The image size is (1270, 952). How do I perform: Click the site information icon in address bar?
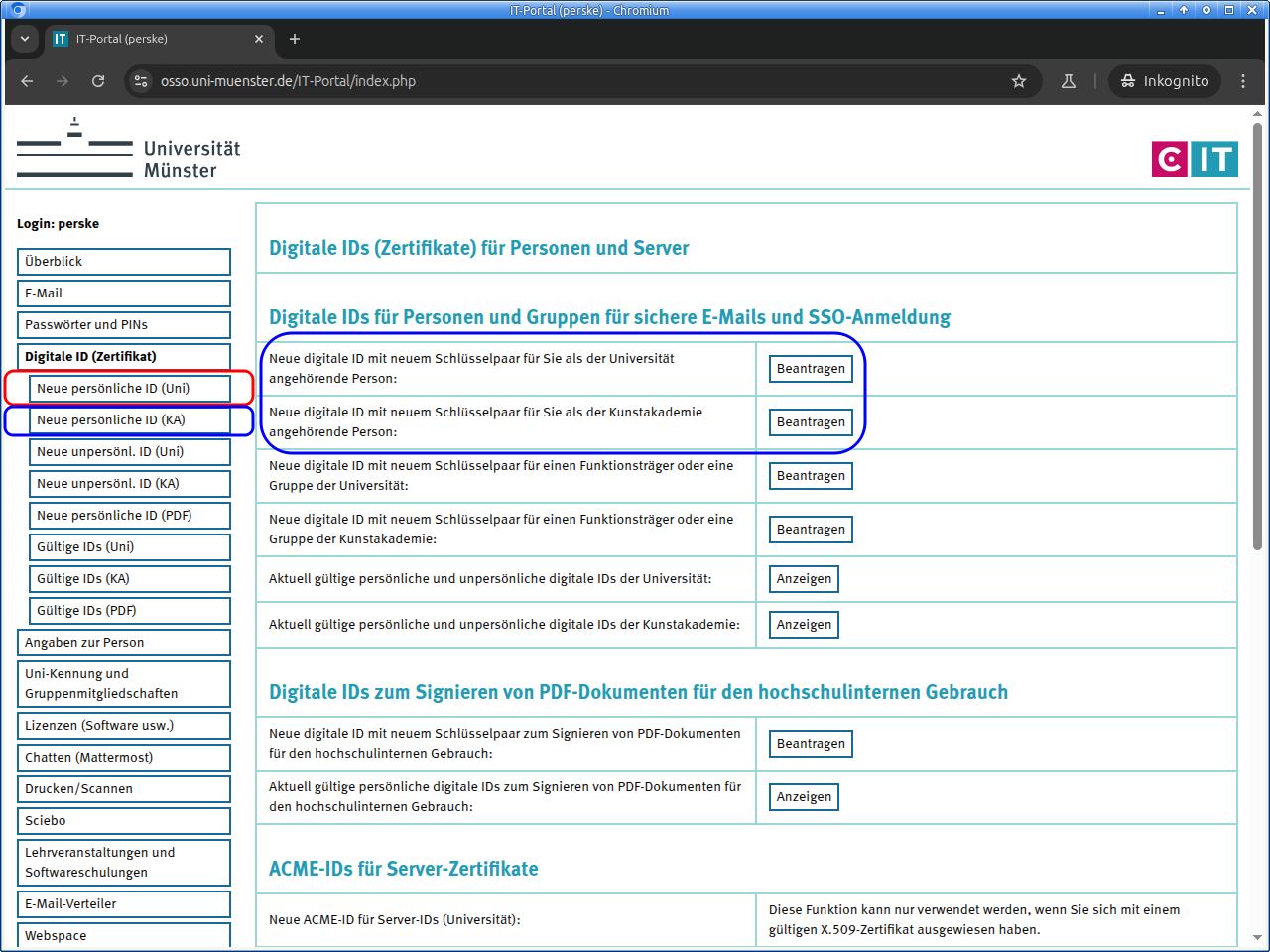tap(141, 81)
